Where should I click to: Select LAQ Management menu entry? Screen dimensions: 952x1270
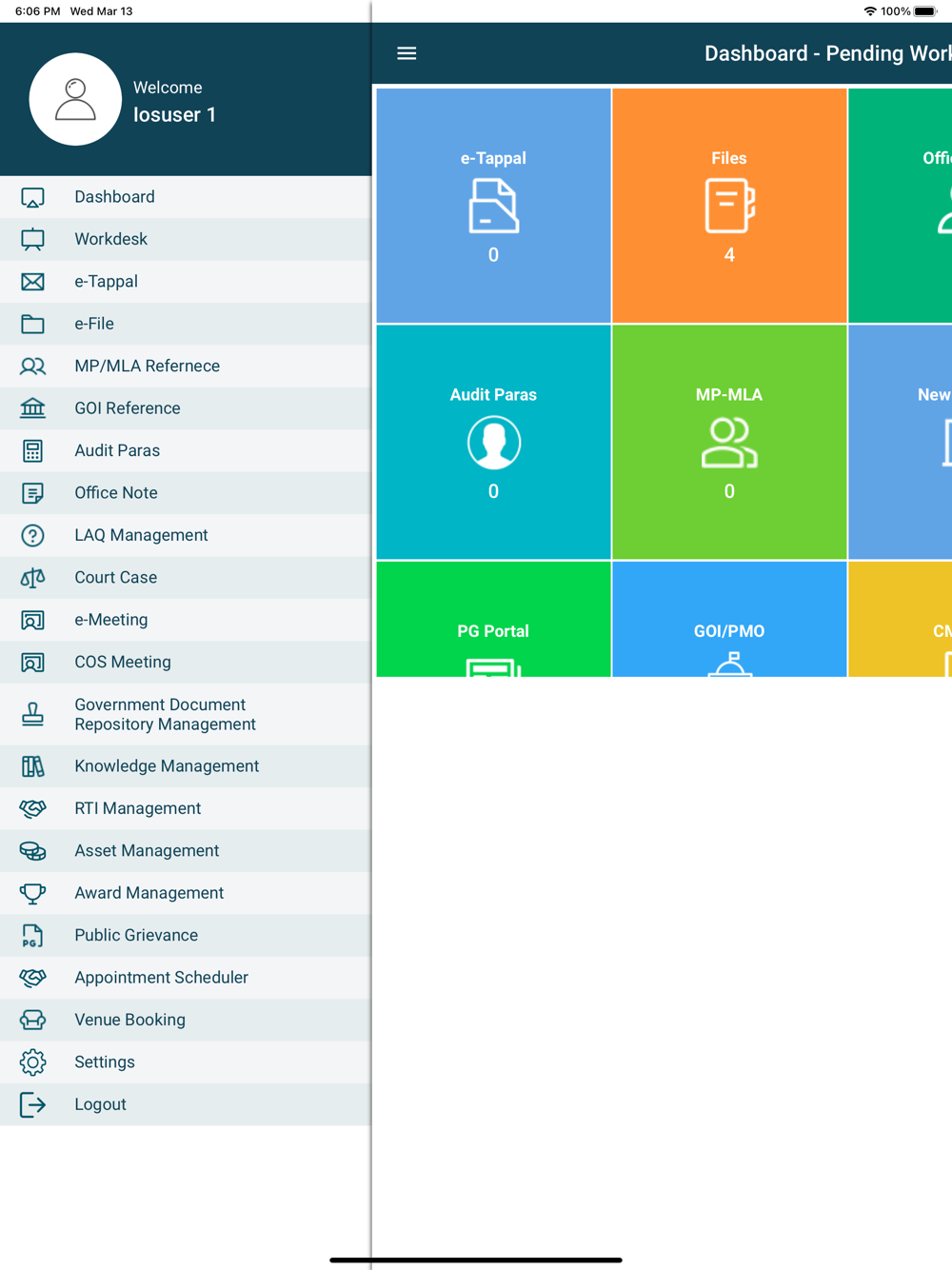tap(186, 535)
